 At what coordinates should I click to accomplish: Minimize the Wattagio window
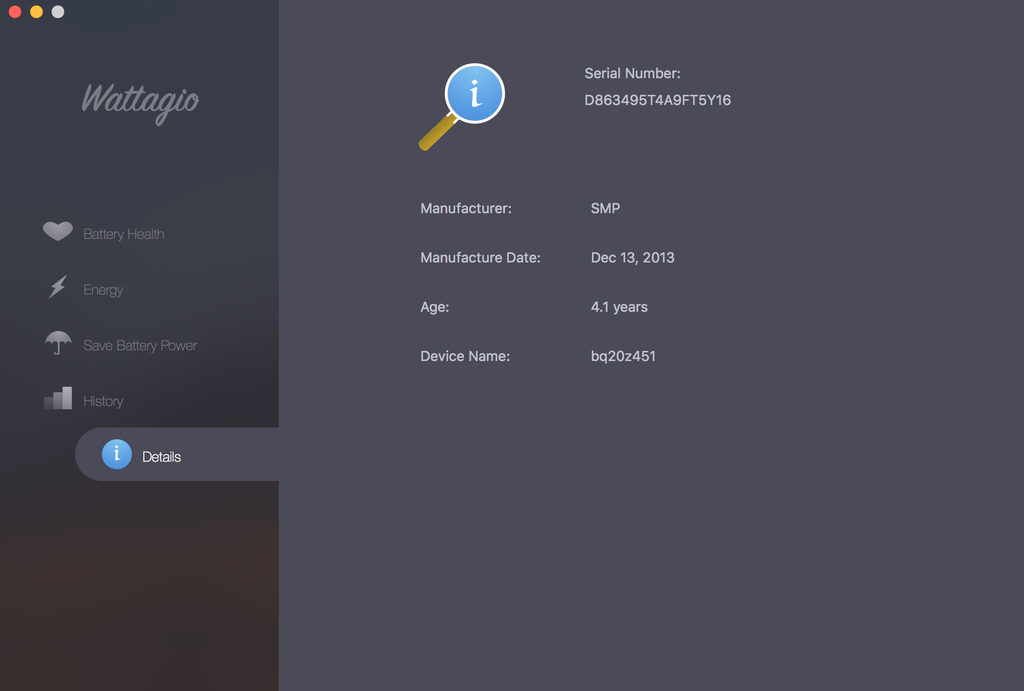click(37, 12)
